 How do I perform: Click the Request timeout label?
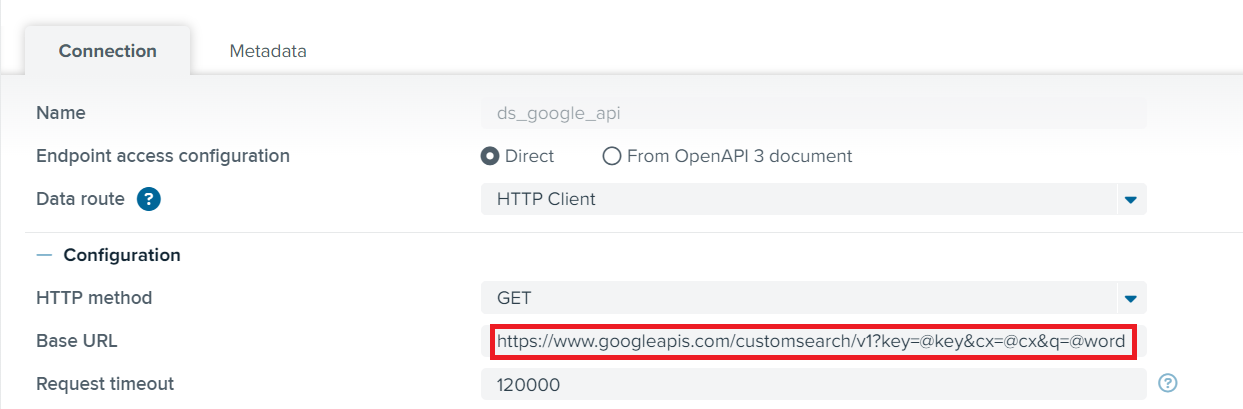(105, 384)
